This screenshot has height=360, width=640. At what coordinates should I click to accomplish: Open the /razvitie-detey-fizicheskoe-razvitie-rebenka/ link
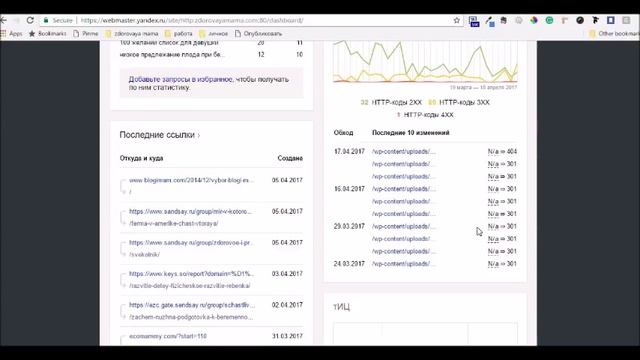tap(190, 286)
